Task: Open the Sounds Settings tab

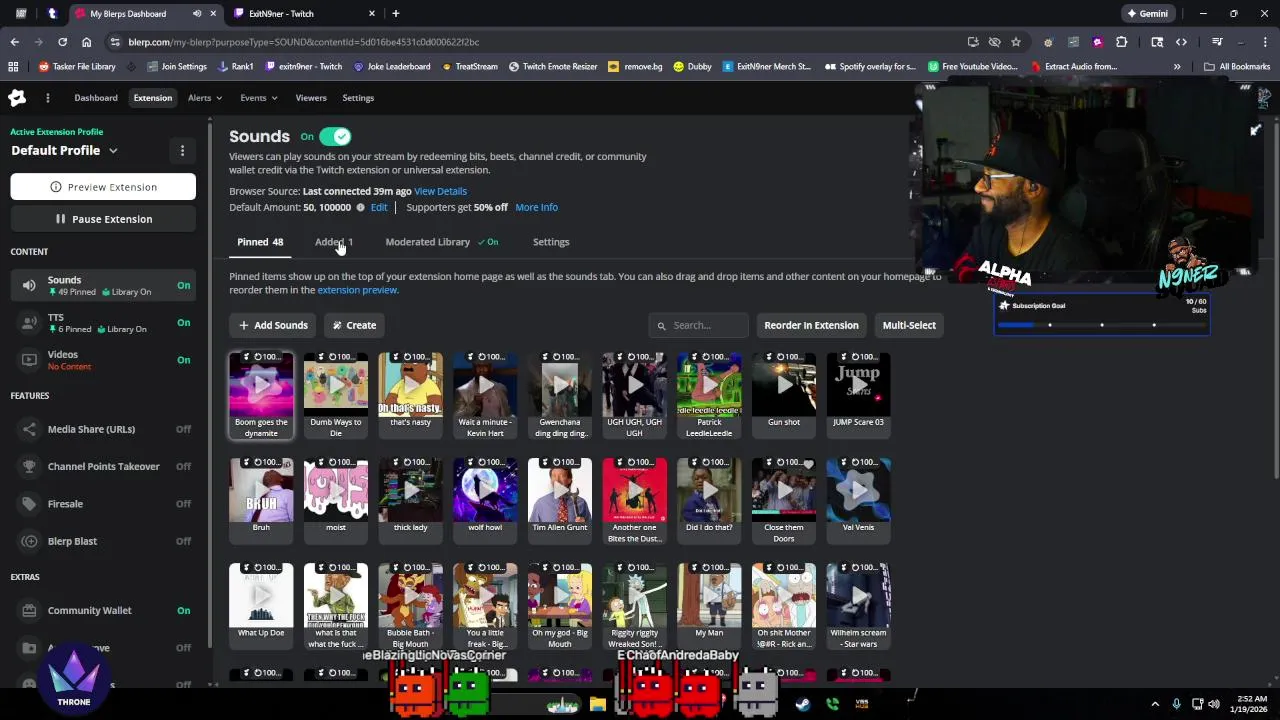Action: pyautogui.click(x=551, y=242)
